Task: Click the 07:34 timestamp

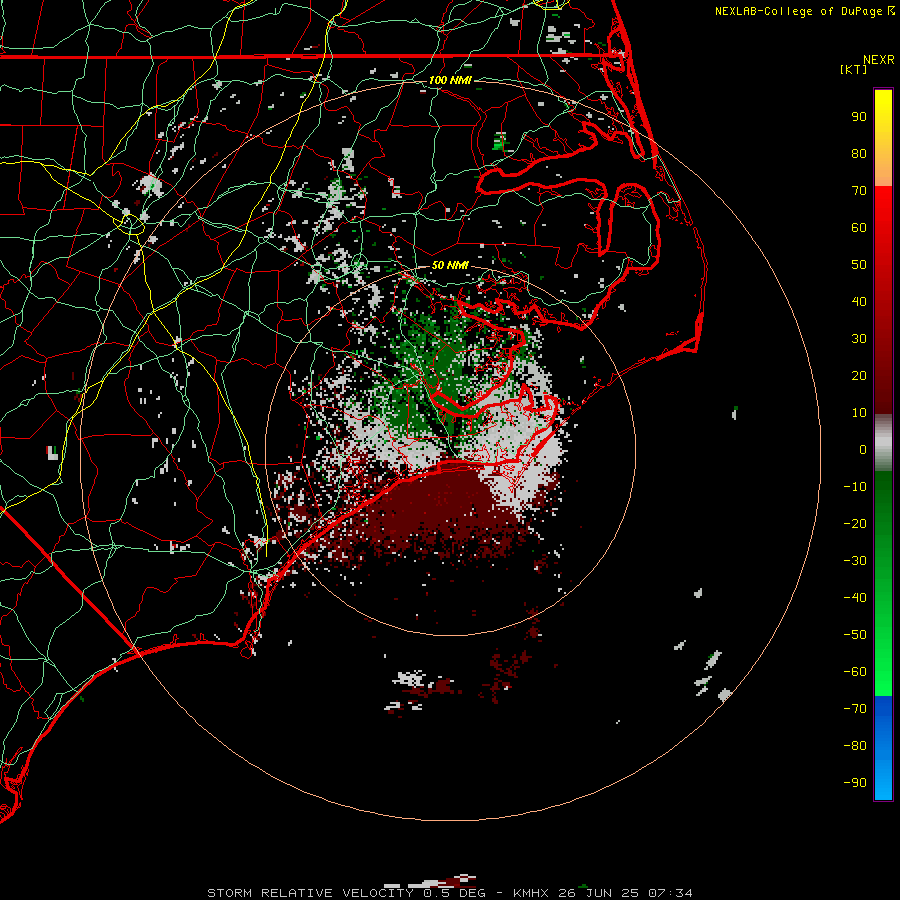Action: [670, 893]
